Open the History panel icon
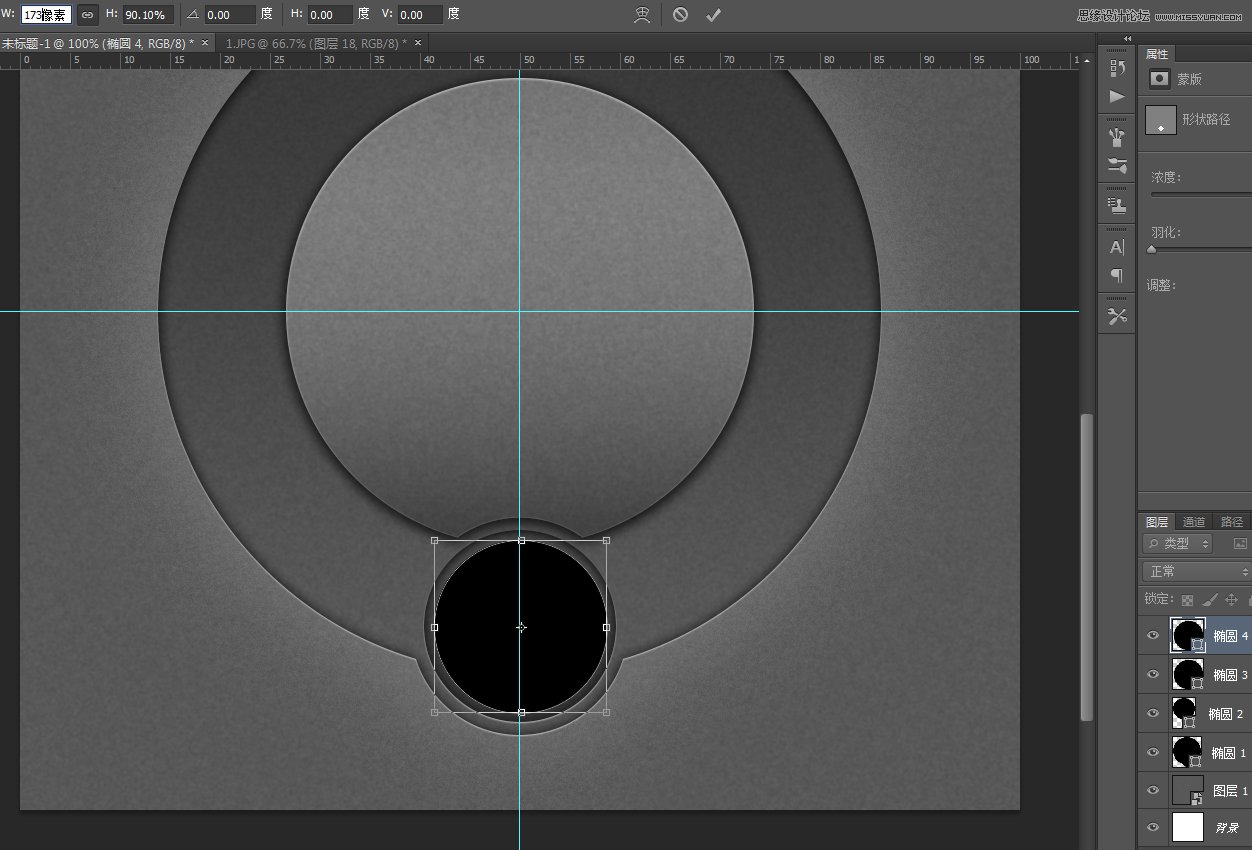 [x=1117, y=68]
